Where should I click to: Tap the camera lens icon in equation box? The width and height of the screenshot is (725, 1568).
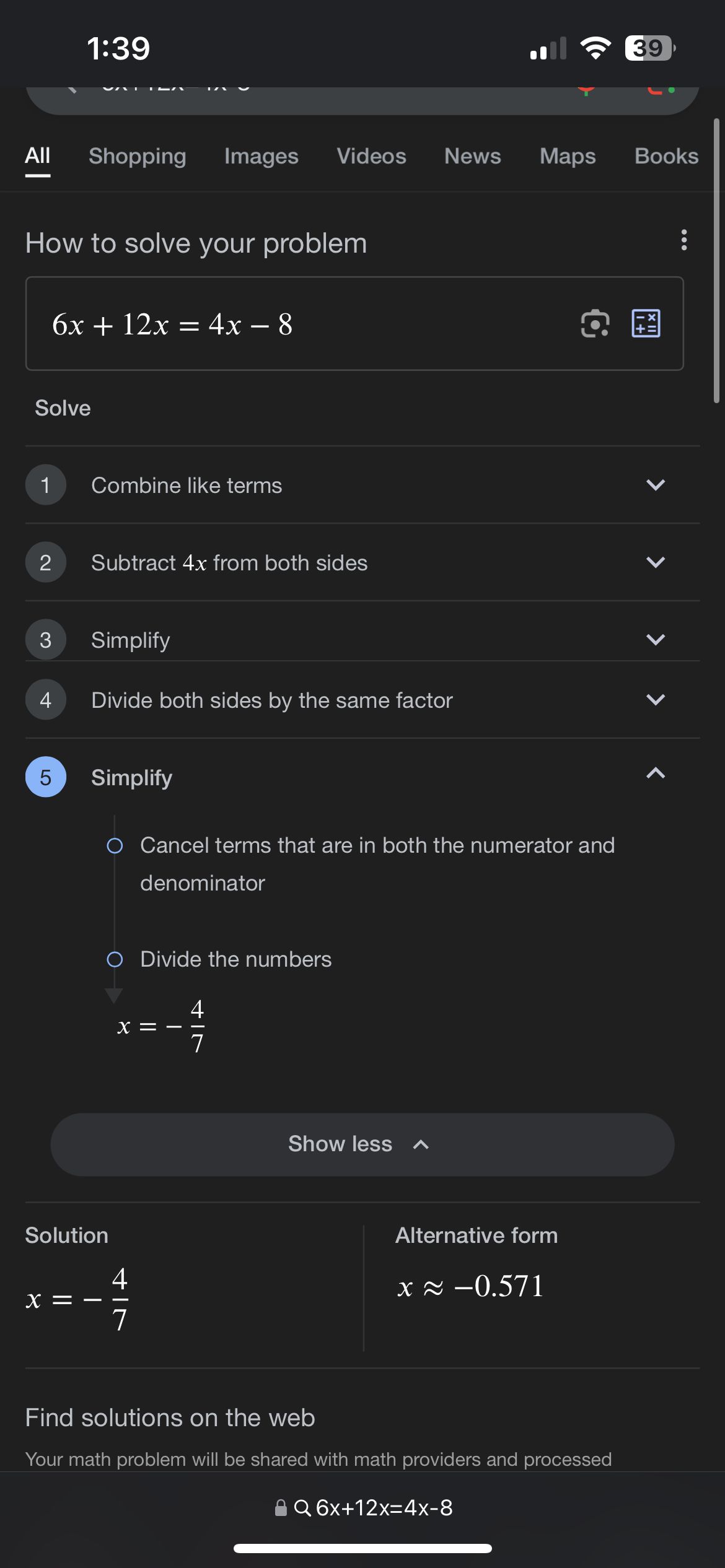coord(595,323)
